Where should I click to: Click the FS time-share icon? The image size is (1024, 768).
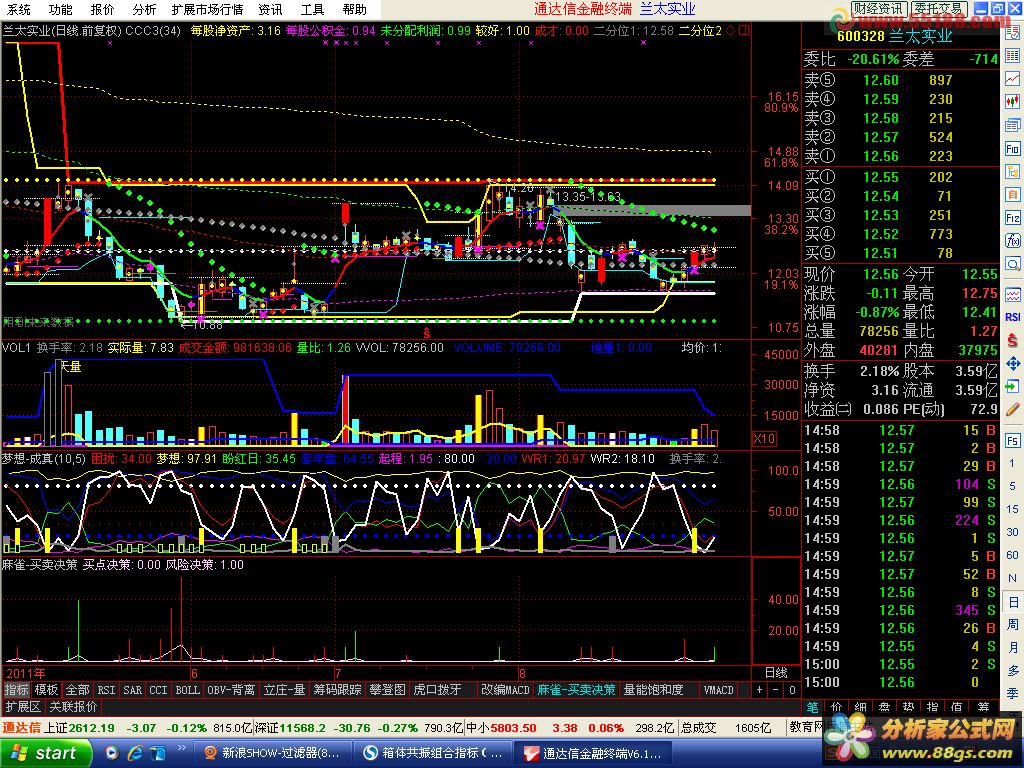[x=1013, y=441]
